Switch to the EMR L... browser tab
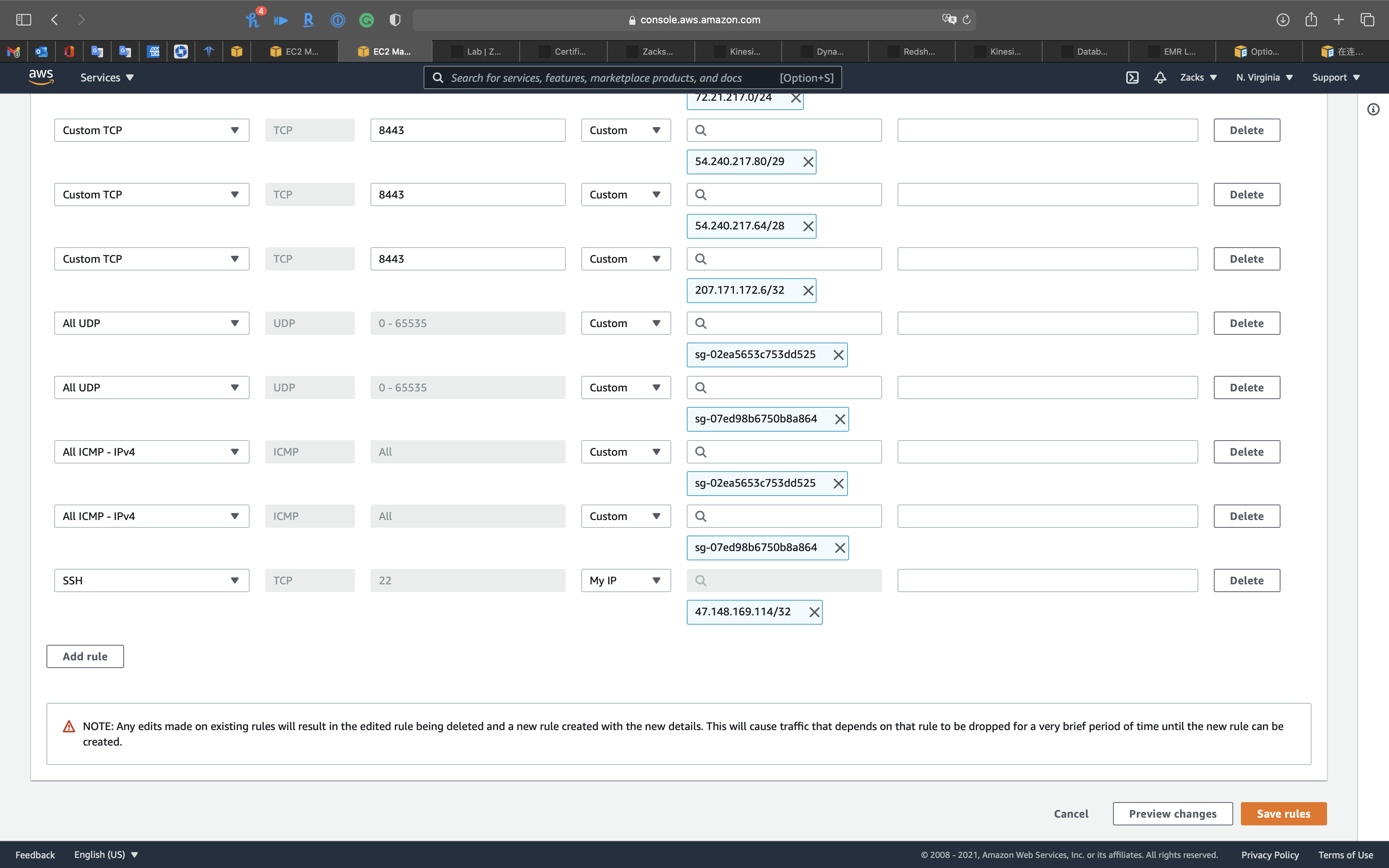The width and height of the screenshot is (1389, 868). point(1172,52)
